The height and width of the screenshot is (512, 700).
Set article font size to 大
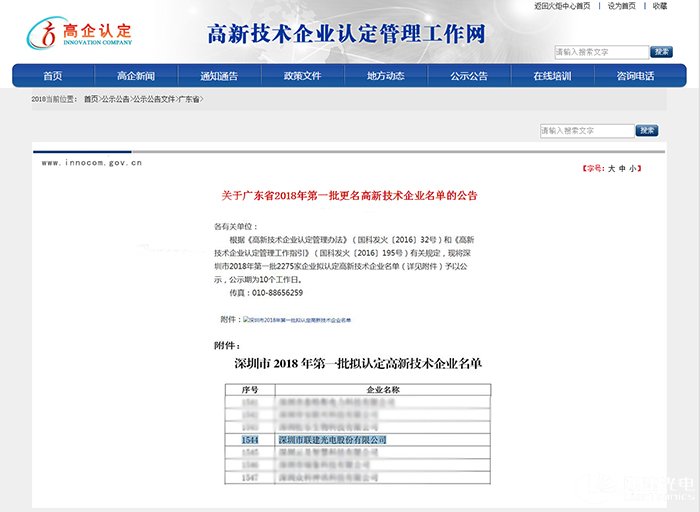pos(612,169)
